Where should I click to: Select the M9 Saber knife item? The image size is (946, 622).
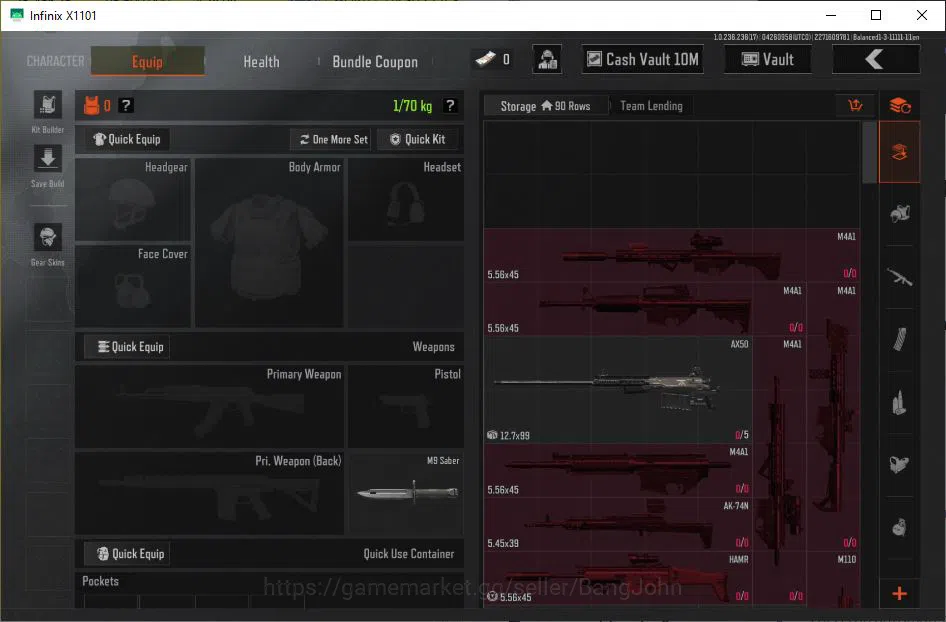coord(406,493)
